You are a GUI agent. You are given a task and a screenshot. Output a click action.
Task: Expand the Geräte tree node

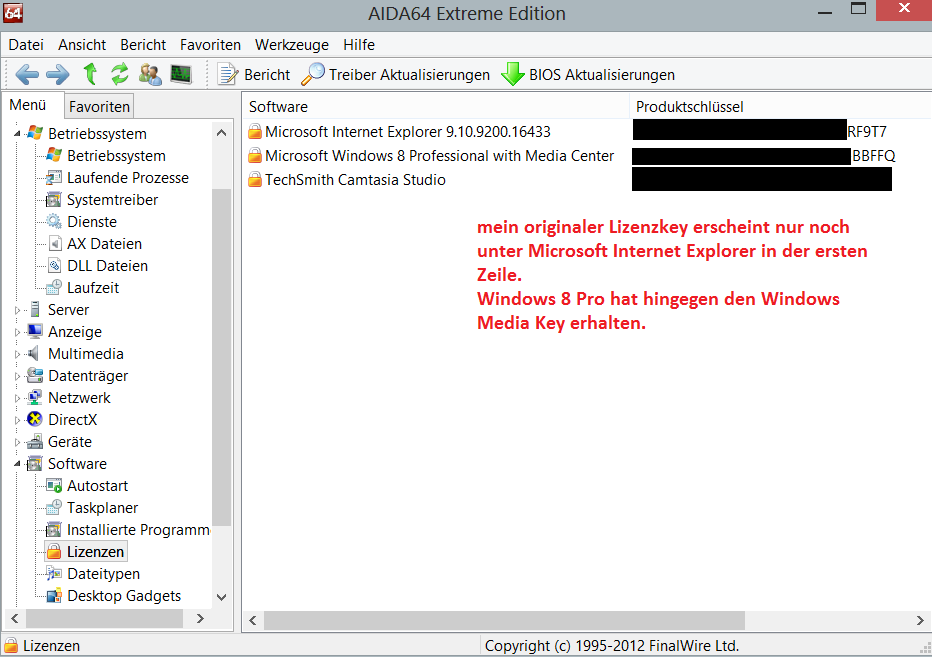(17, 442)
